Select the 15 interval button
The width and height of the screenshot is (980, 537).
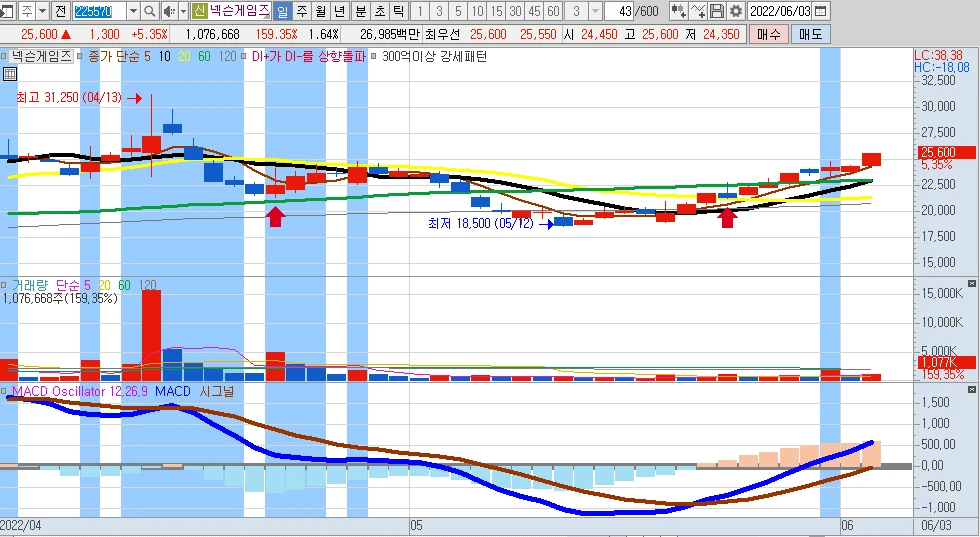(496, 11)
